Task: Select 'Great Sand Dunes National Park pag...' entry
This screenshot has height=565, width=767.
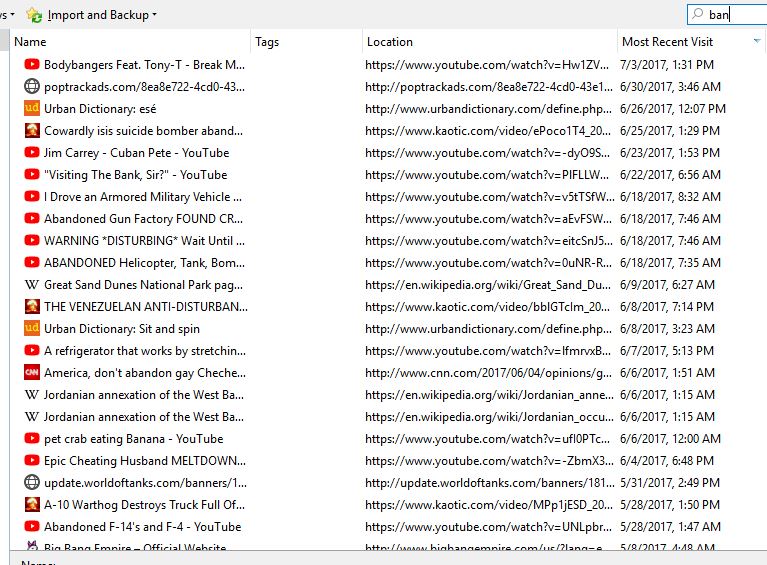Action: pos(143,285)
